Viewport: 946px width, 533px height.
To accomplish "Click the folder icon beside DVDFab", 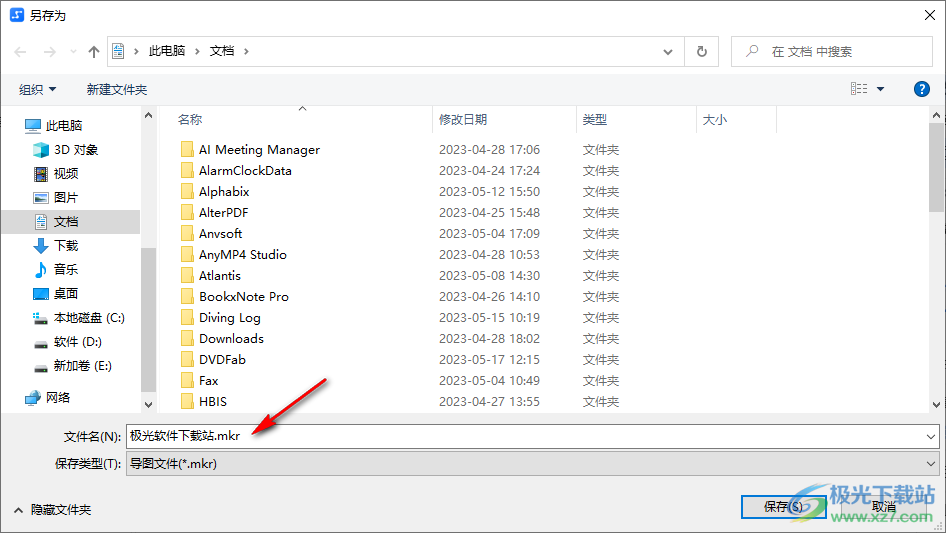I will 187,359.
